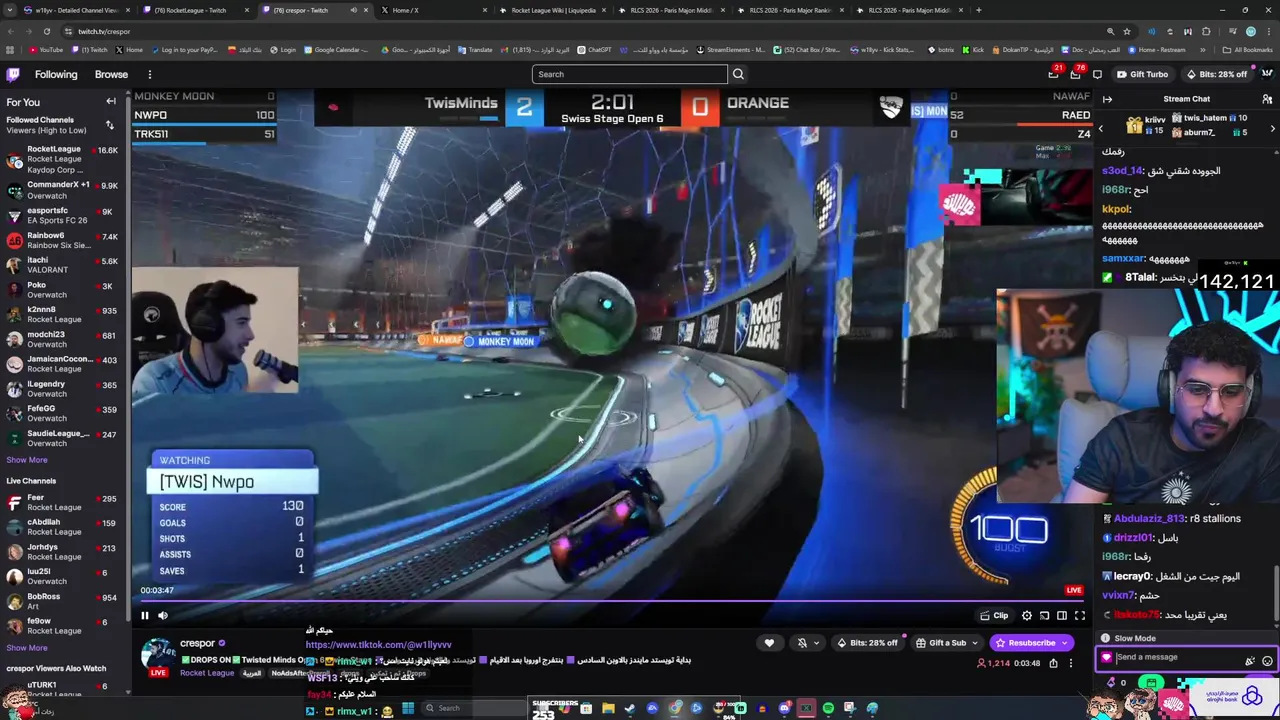
Task: Create a Clip of the stream
Action: click(994, 616)
